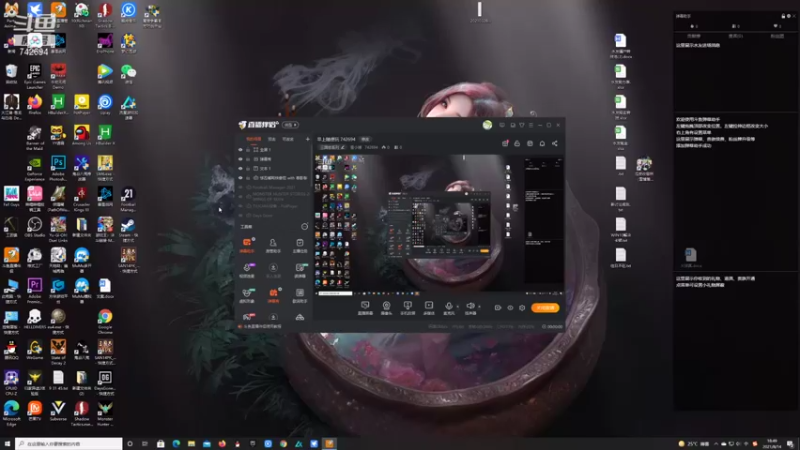Click the person-silhouette tool in the toolbox
Viewport: 800px width, 450px height.
coord(273,243)
